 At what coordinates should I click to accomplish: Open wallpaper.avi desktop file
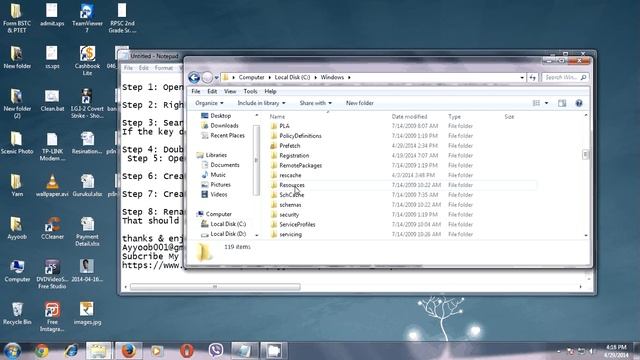pos(52,186)
